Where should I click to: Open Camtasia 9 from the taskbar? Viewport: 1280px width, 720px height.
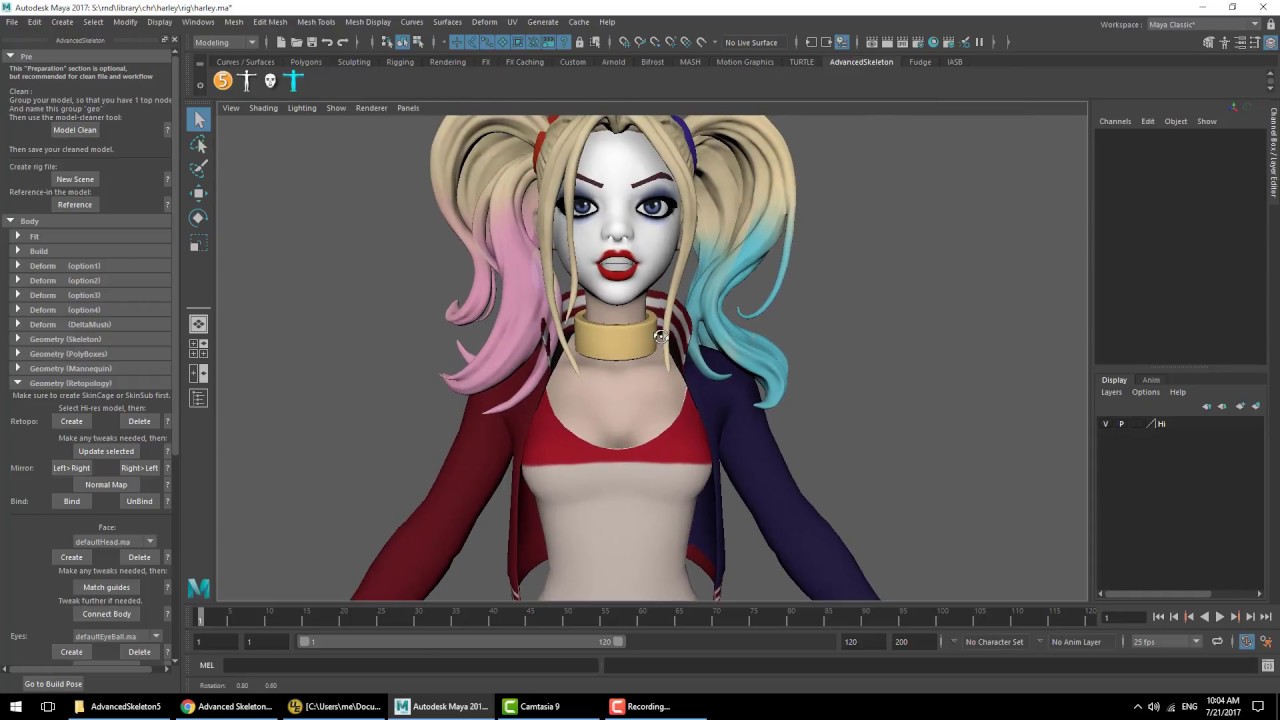pos(531,706)
